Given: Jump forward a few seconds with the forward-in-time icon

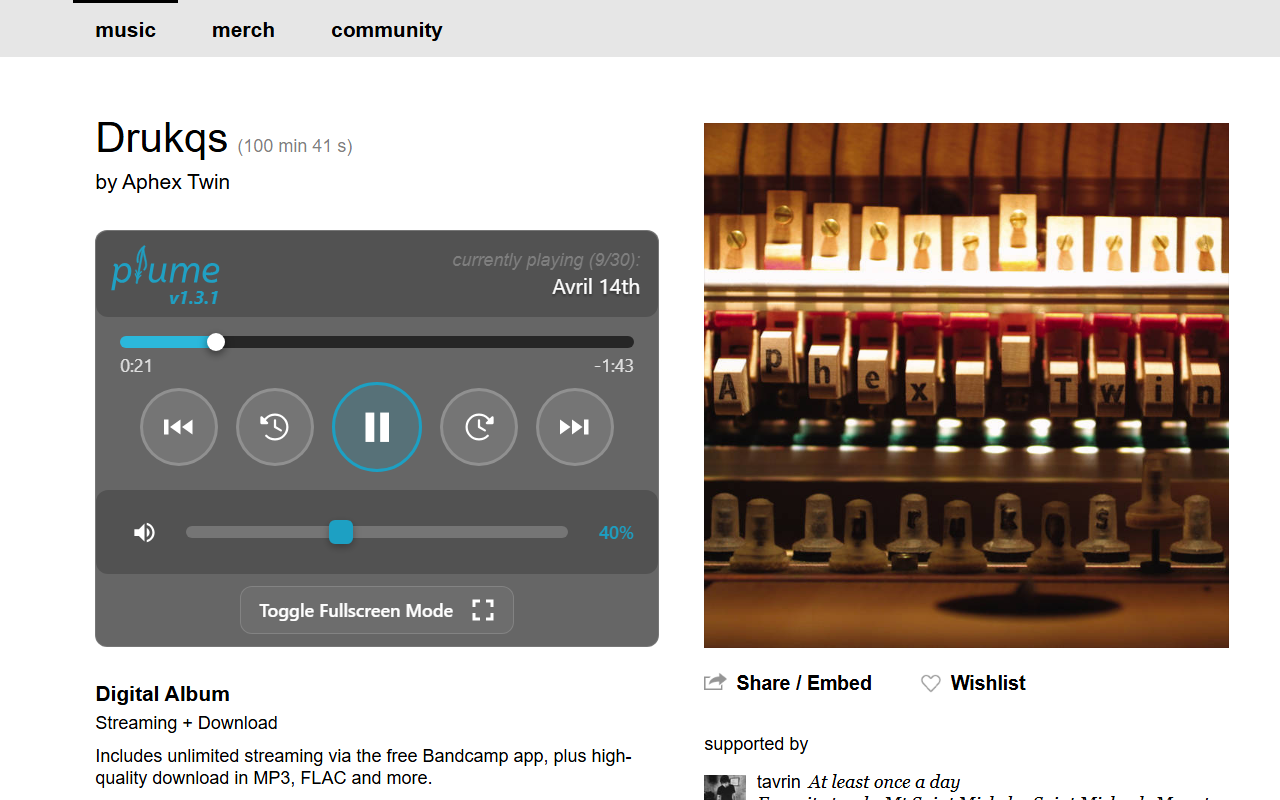Looking at the screenshot, I should click(479, 427).
